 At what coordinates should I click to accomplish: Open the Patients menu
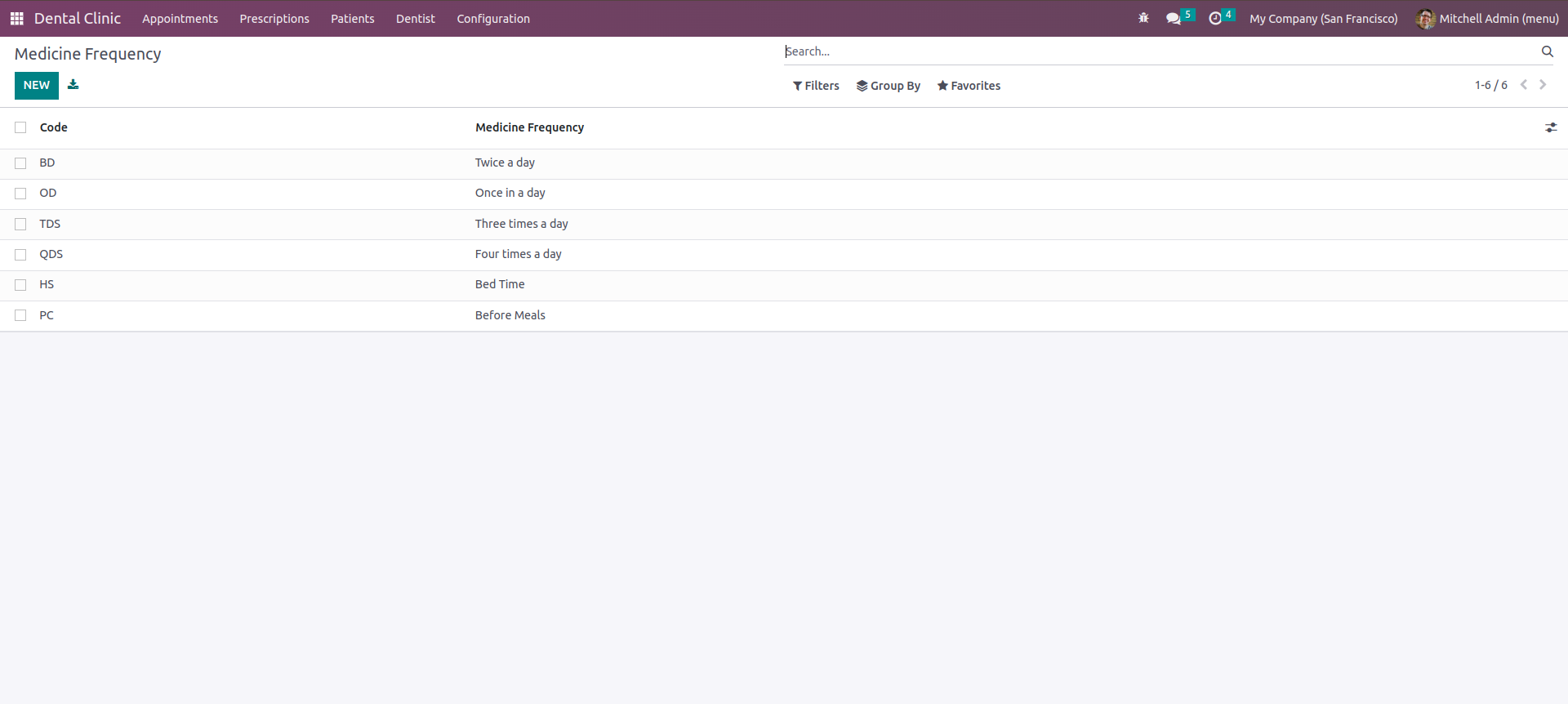tap(353, 19)
